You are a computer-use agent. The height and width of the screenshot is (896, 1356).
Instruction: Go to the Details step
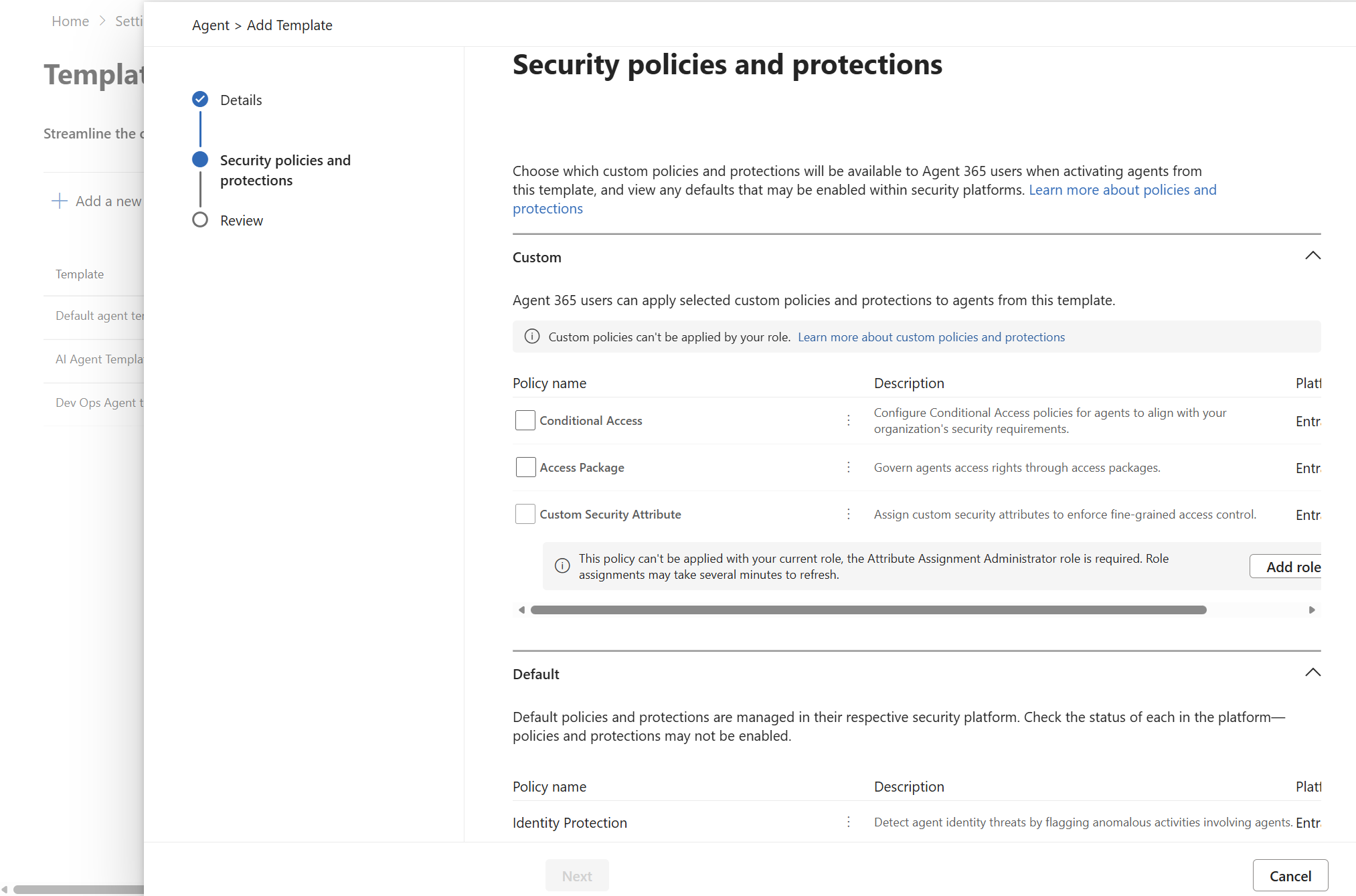point(241,100)
